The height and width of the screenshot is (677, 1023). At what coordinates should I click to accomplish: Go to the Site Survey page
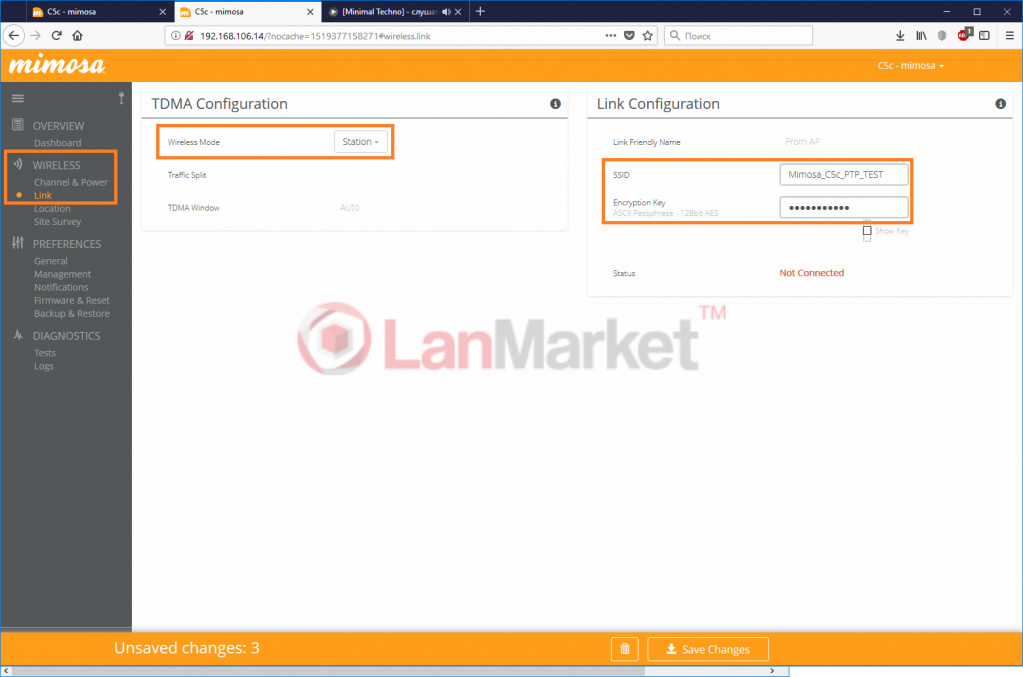tap(57, 222)
